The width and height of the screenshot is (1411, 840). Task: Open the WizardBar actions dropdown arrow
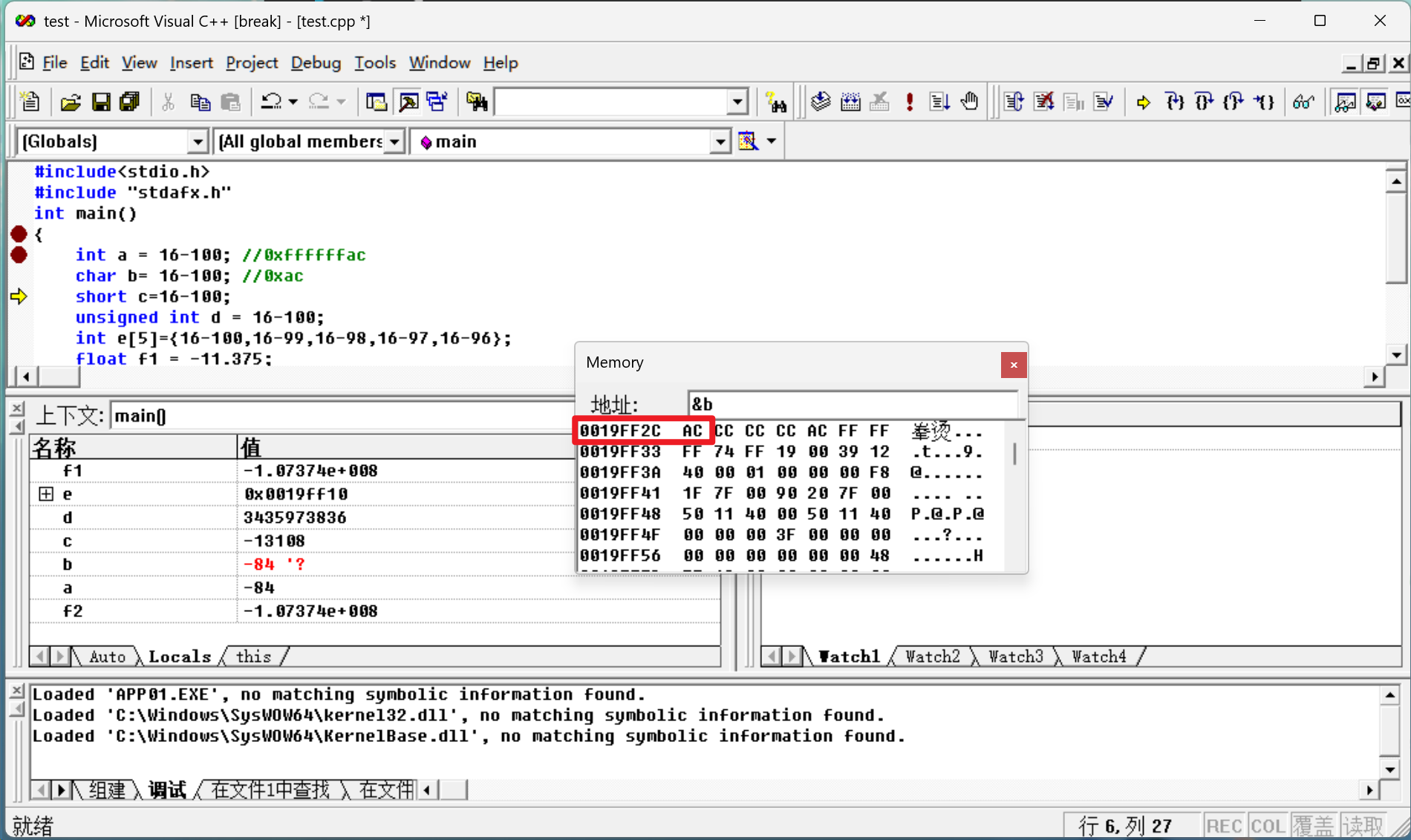point(772,141)
